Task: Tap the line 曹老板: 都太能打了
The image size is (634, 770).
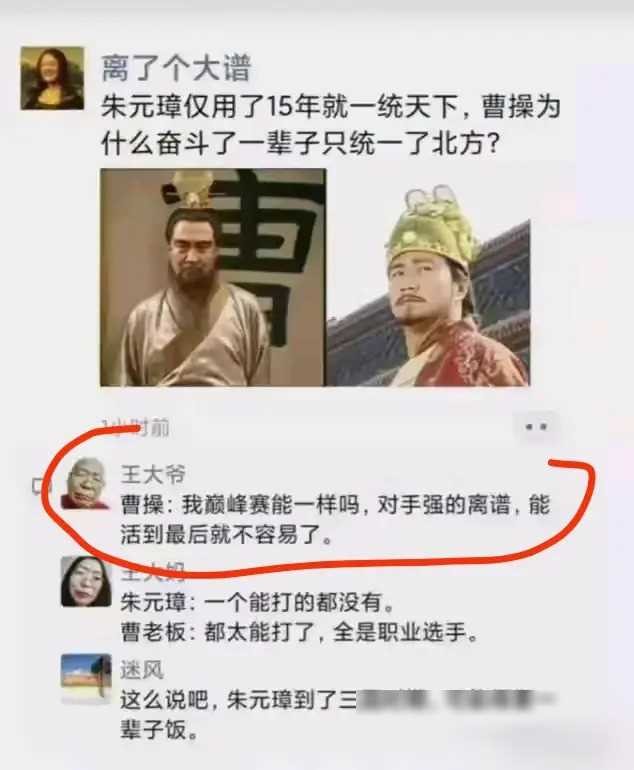Action: pyautogui.click(x=299, y=632)
